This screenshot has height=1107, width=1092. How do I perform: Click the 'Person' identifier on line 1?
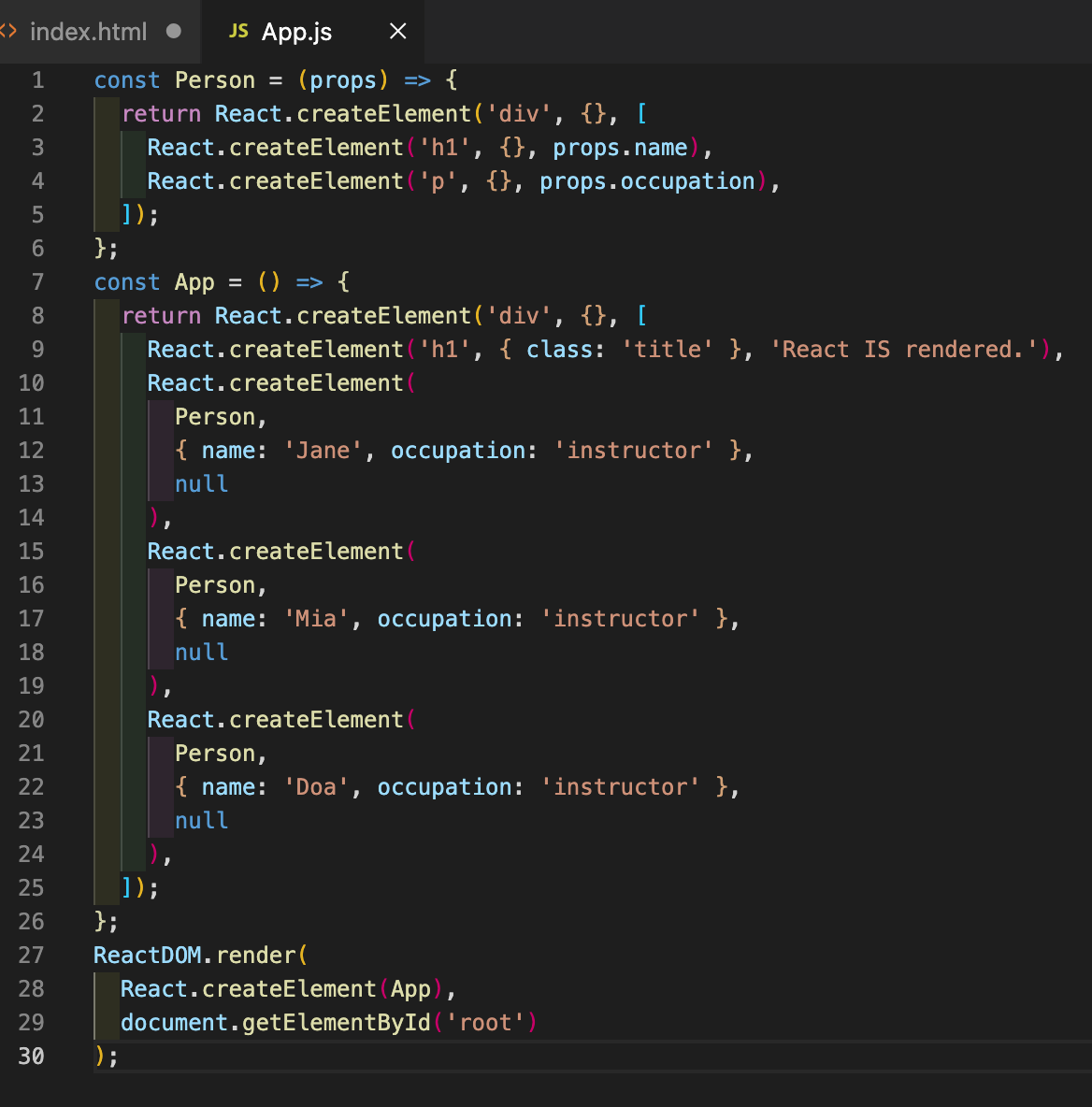click(x=215, y=79)
